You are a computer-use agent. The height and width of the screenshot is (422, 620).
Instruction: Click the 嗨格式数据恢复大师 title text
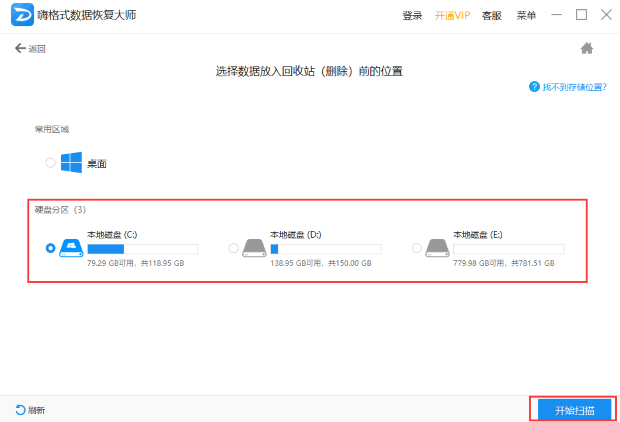click(x=87, y=15)
